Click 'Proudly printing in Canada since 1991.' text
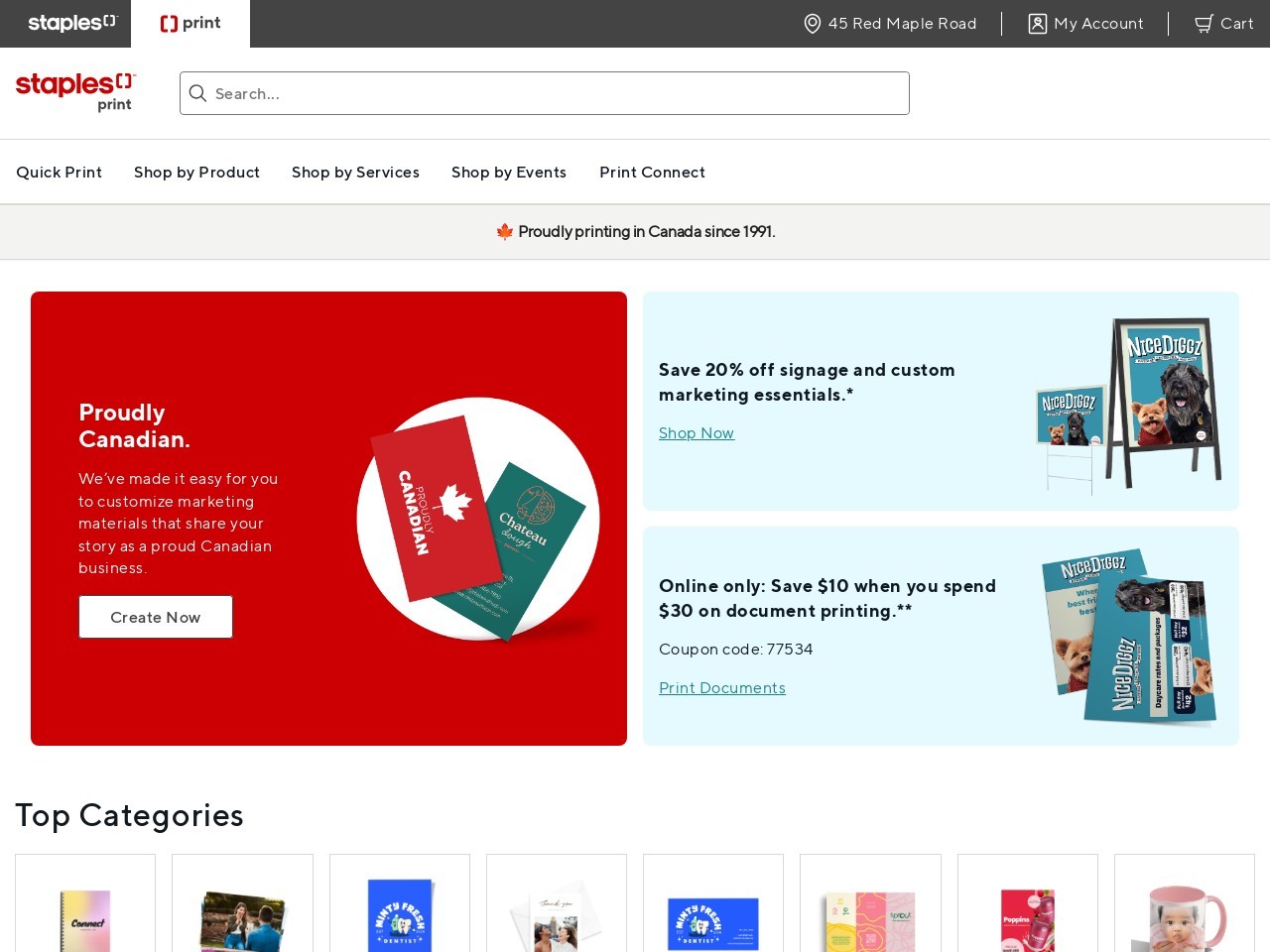Screen dimensions: 1270x952 [x=647, y=231]
